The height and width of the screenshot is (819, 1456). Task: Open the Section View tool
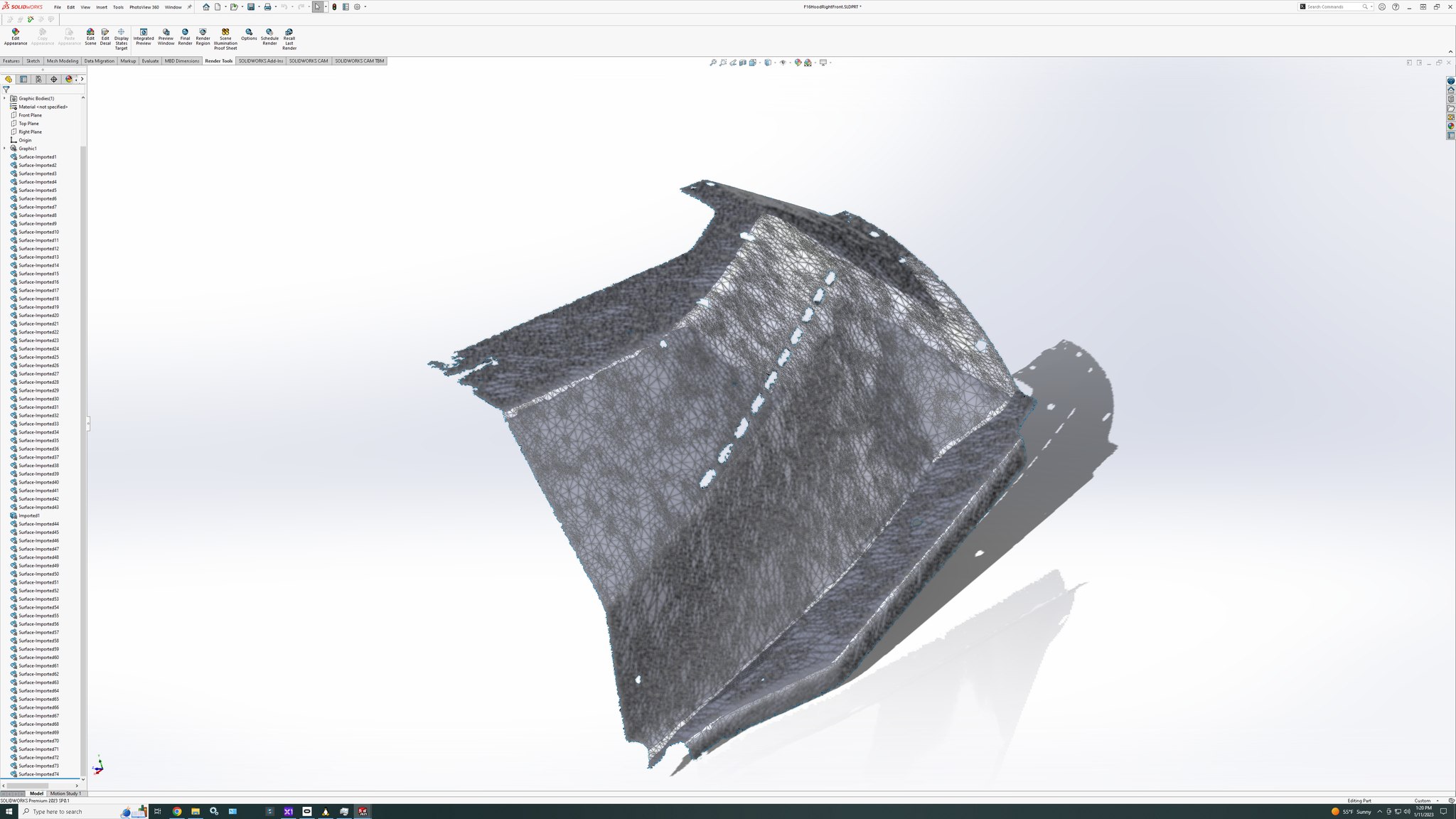pyautogui.click(x=742, y=63)
